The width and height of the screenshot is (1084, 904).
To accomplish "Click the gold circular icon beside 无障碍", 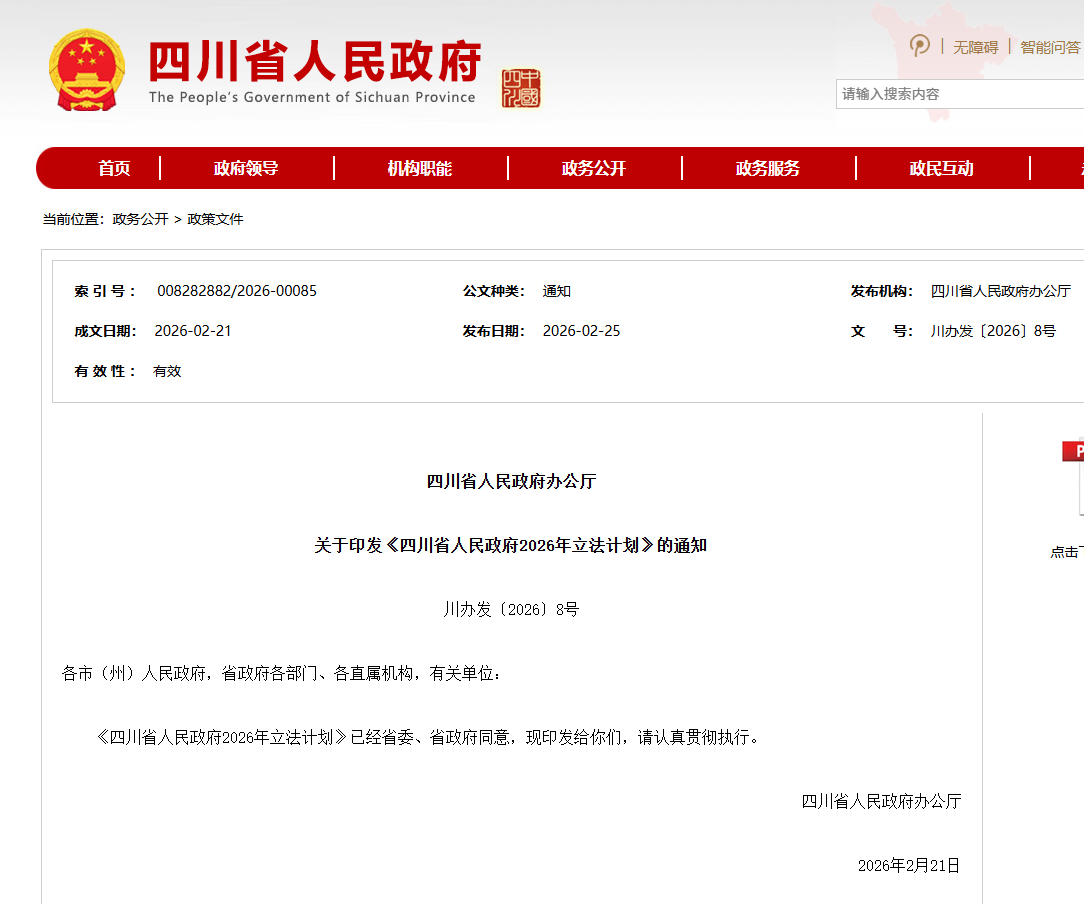I will click(x=919, y=46).
